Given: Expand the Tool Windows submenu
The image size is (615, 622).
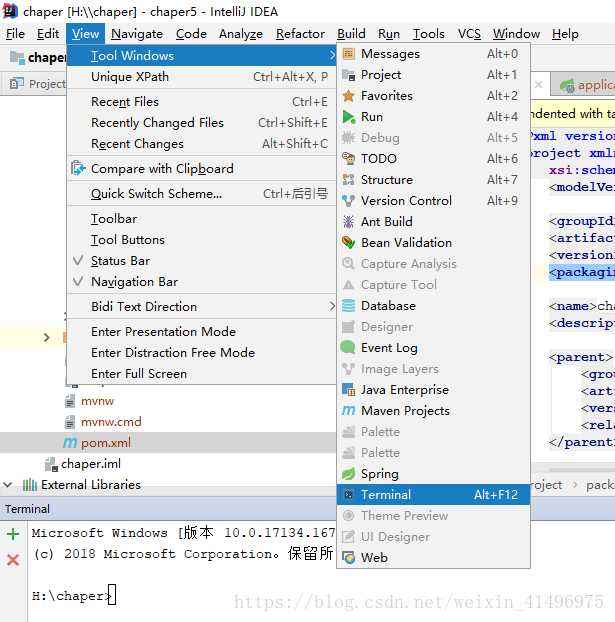Looking at the screenshot, I should 202,56.
